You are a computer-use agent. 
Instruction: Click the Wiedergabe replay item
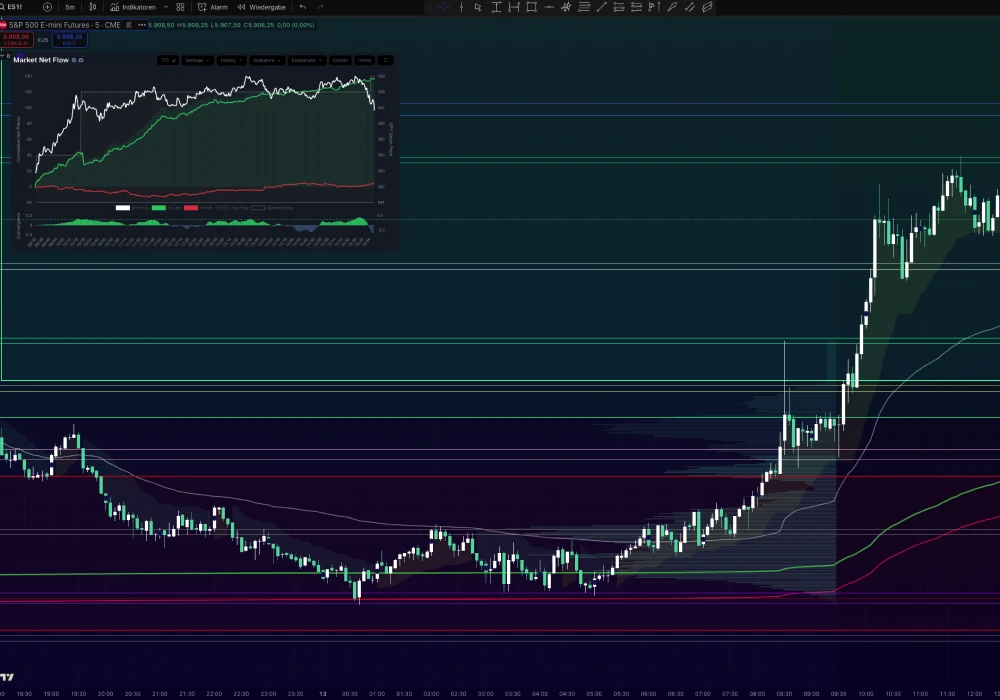(261, 7)
